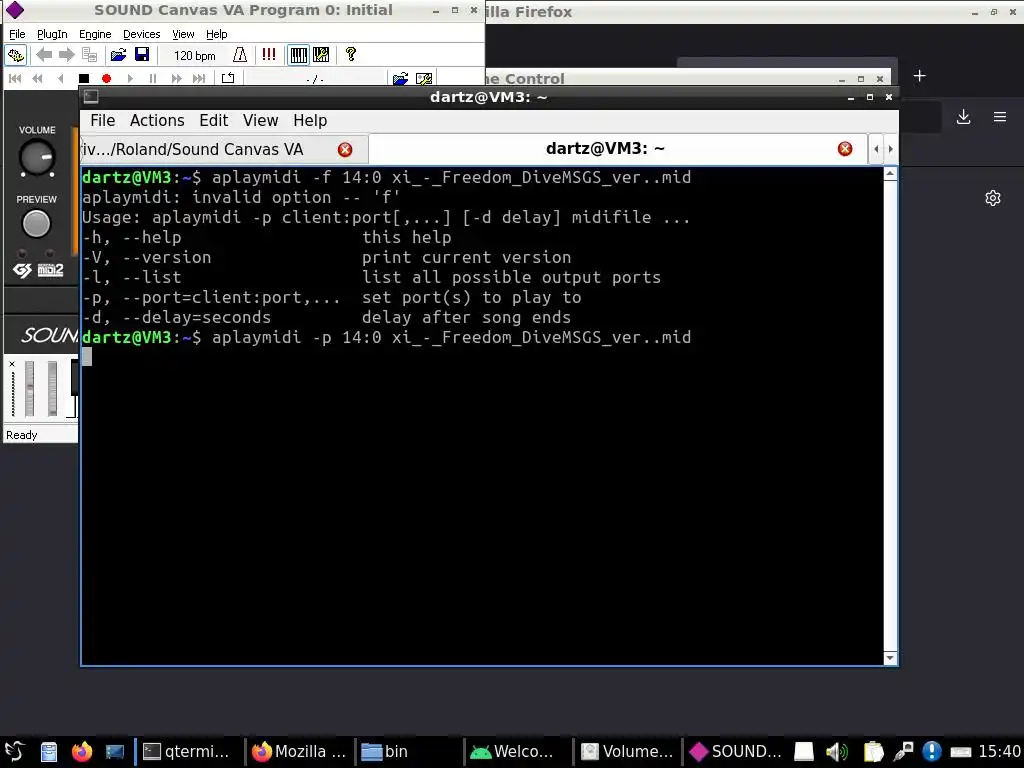Select the dartz@VM3: ~ terminal tab
This screenshot has width=1024, height=768.
click(618, 149)
